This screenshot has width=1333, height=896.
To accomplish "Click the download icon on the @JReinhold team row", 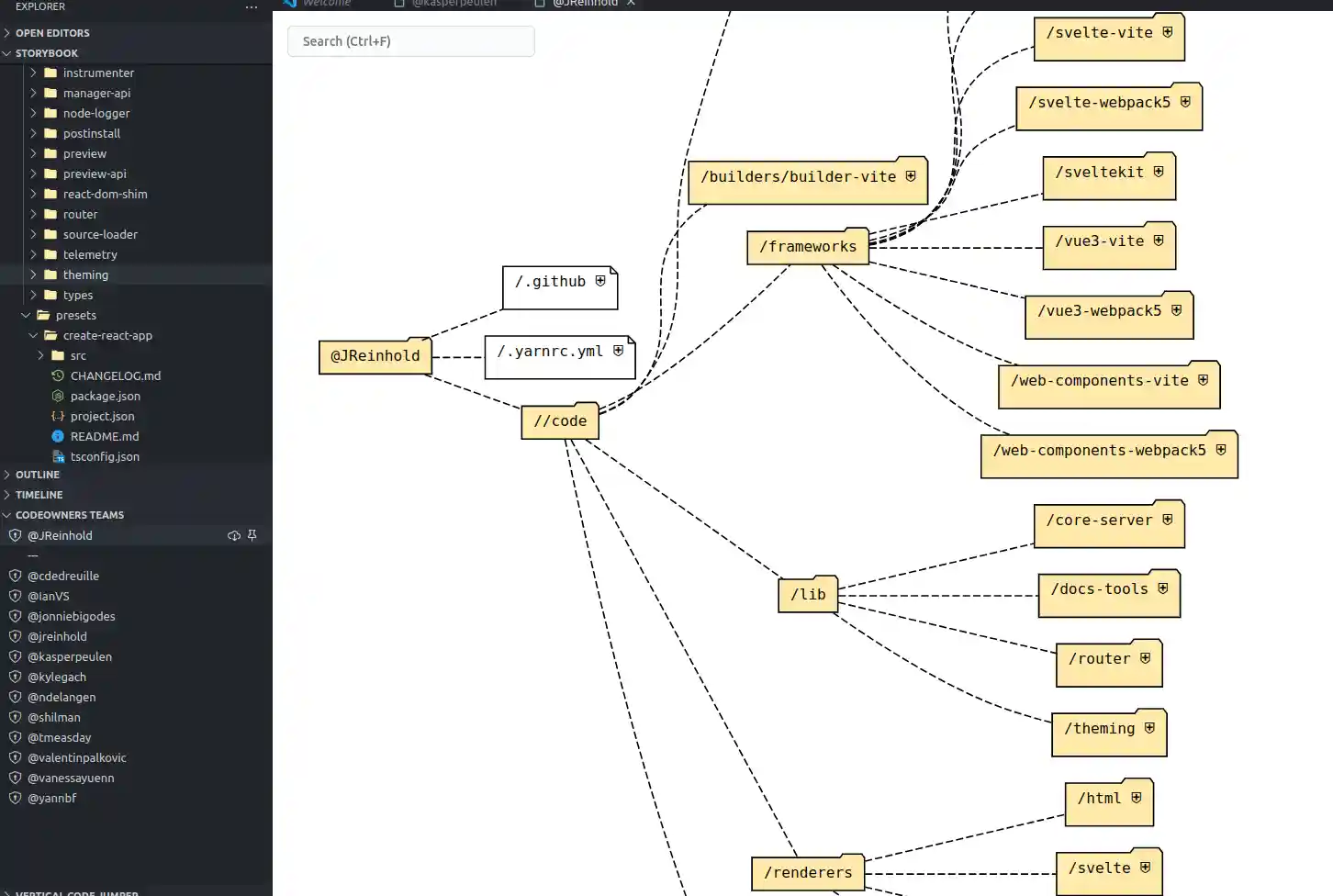I will [x=234, y=535].
